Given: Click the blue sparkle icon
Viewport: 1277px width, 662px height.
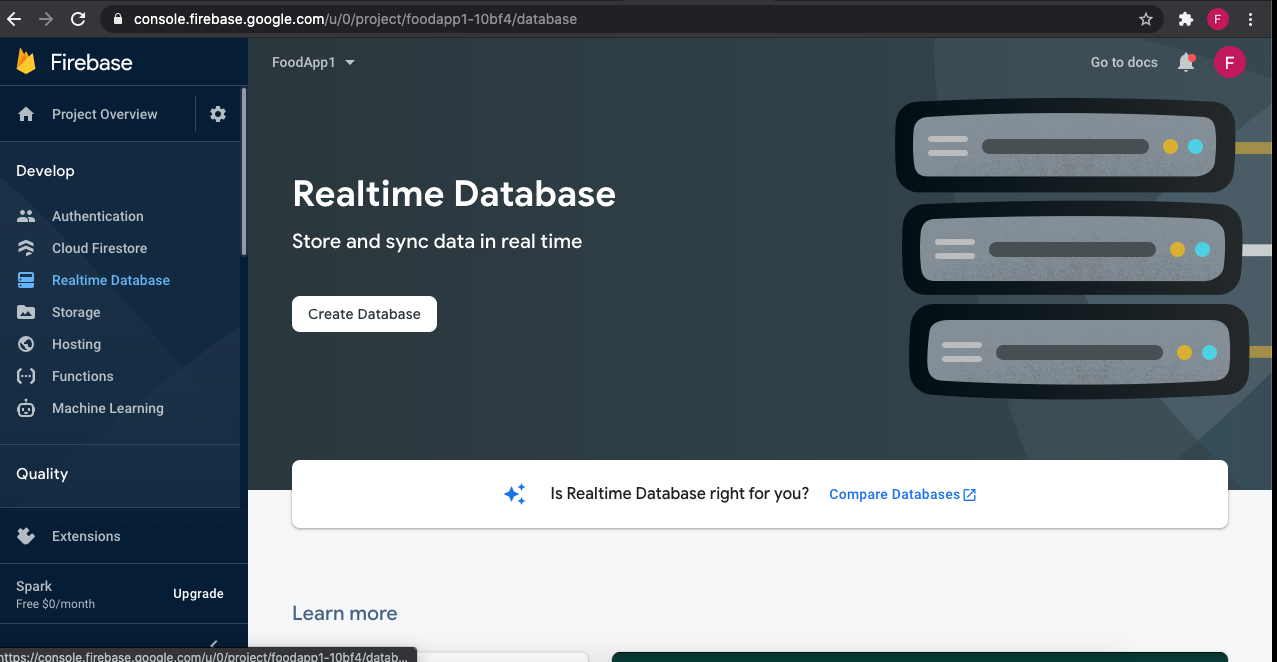Looking at the screenshot, I should (515, 494).
